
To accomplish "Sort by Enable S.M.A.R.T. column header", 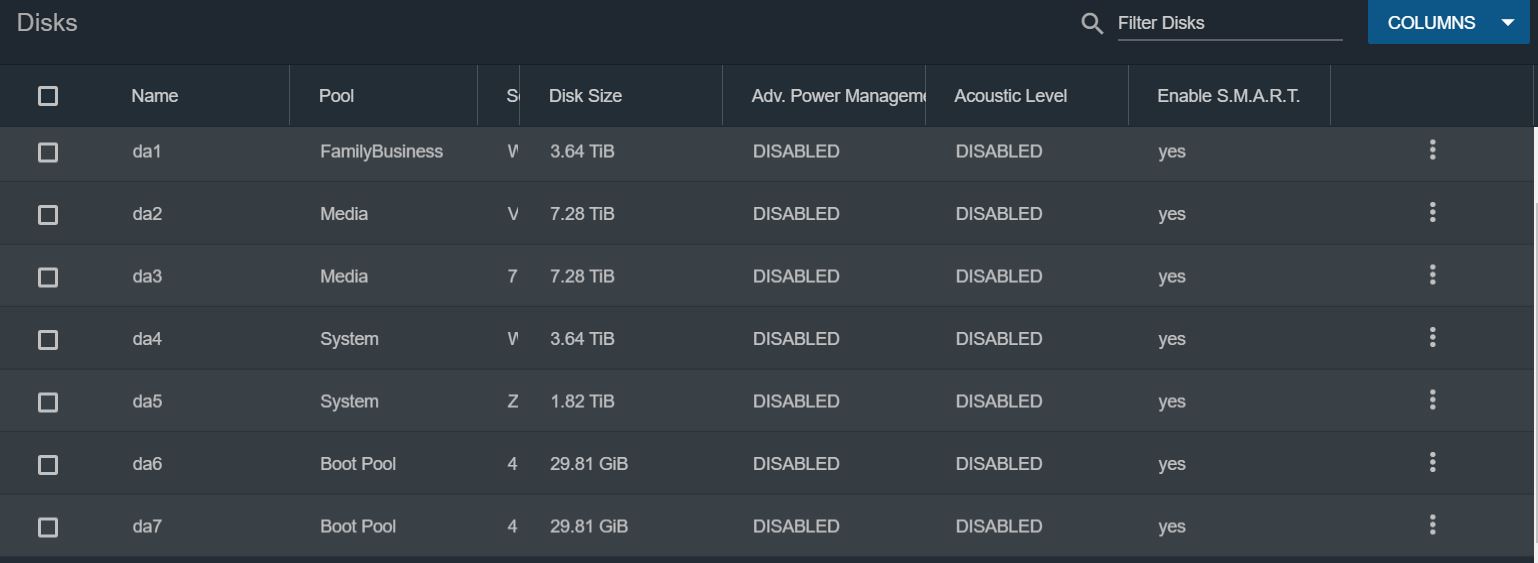I will pyautogui.click(x=1228, y=96).
